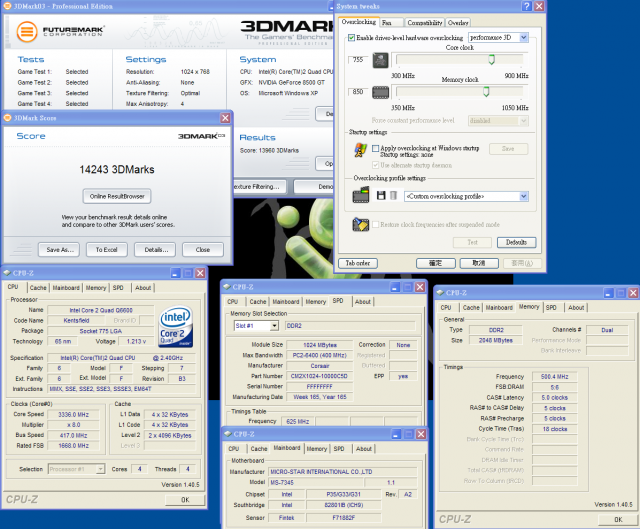The width and height of the screenshot is (640, 529).
Task: Click the 3DMark Score window title icon
Action: pyautogui.click(x=7, y=118)
